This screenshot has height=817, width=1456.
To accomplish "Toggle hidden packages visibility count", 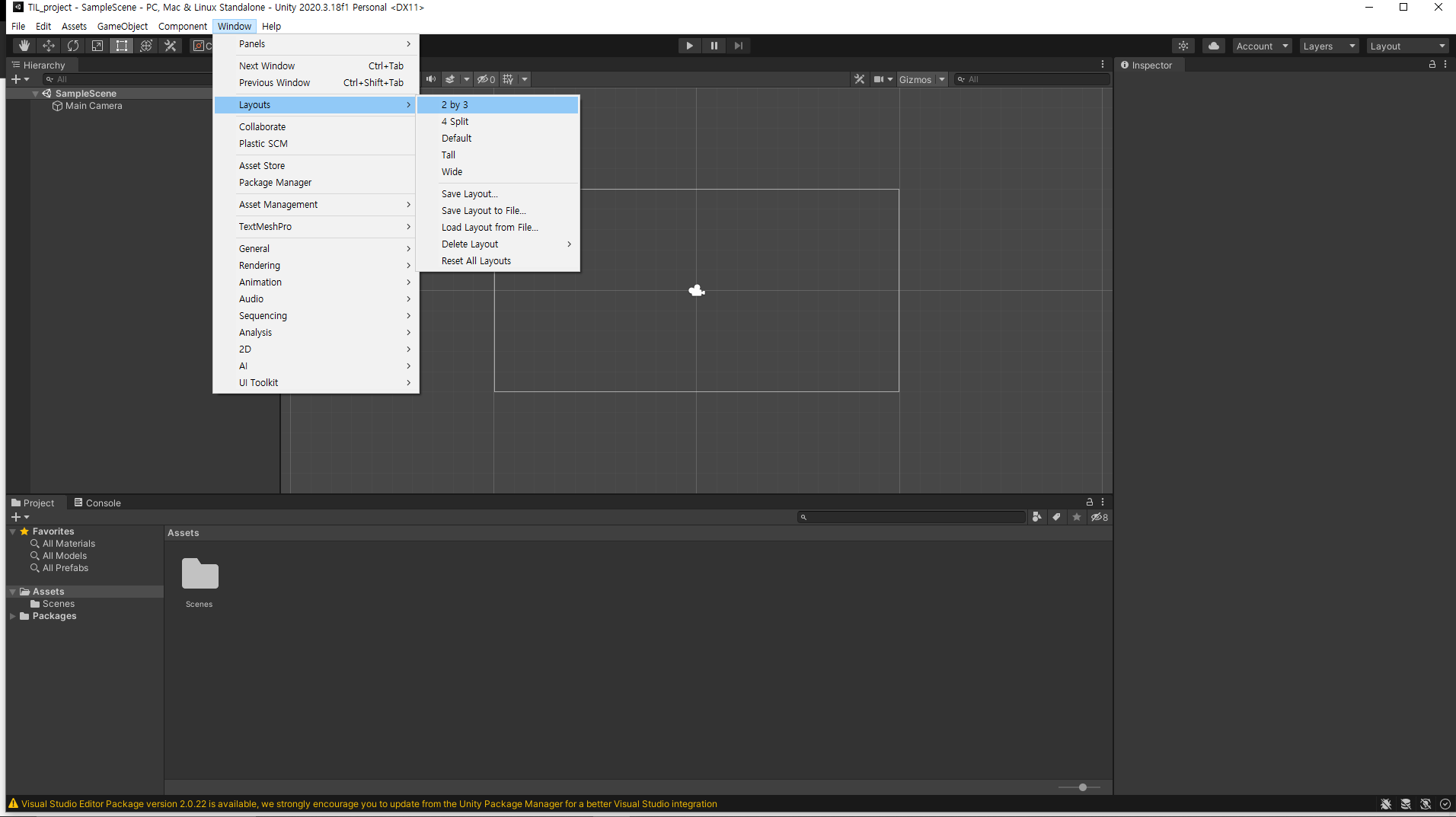I will pyautogui.click(x=1100, y=517).
